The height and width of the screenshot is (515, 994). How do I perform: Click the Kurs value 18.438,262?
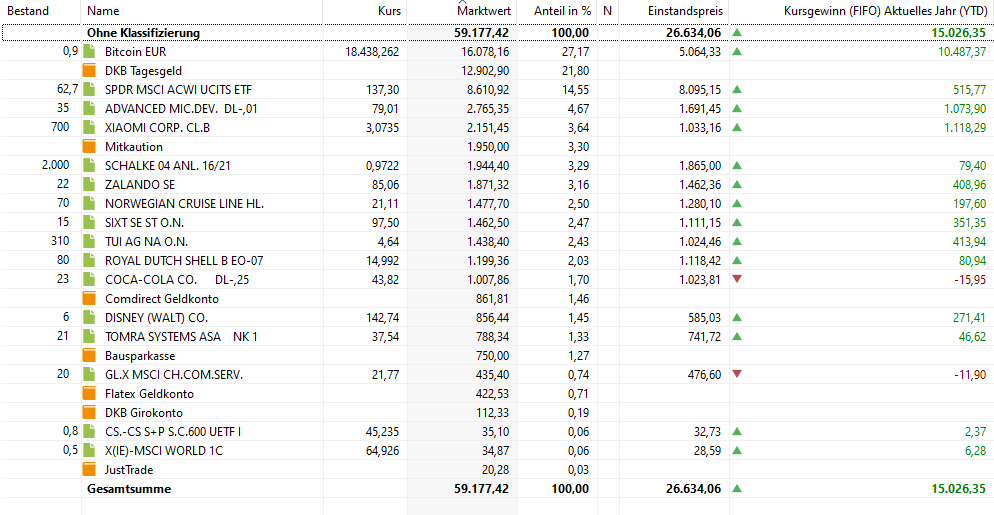coord(372,51)
